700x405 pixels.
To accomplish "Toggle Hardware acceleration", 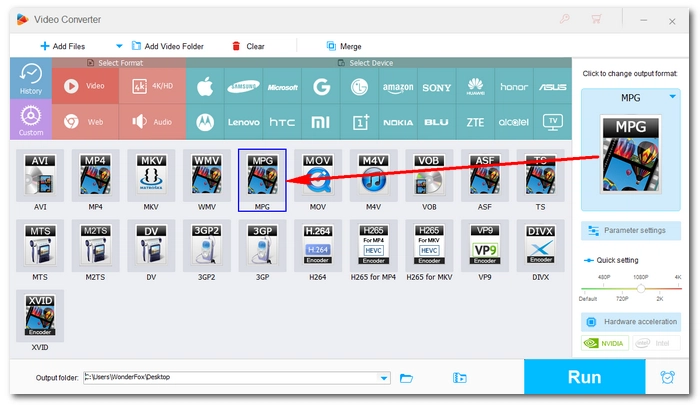I will 631,321.
